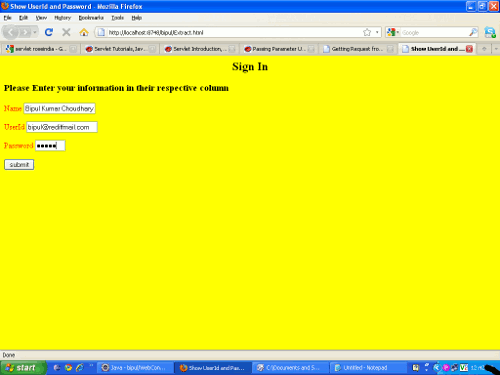Open list all tabs dropdown

pos(496,49)
